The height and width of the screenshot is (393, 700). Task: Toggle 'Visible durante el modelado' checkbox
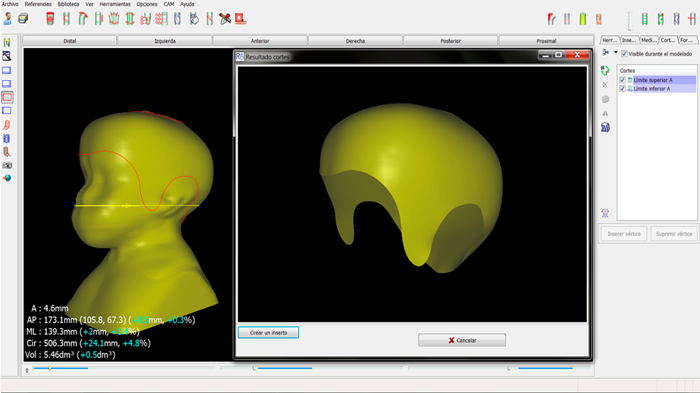(624, 54)
